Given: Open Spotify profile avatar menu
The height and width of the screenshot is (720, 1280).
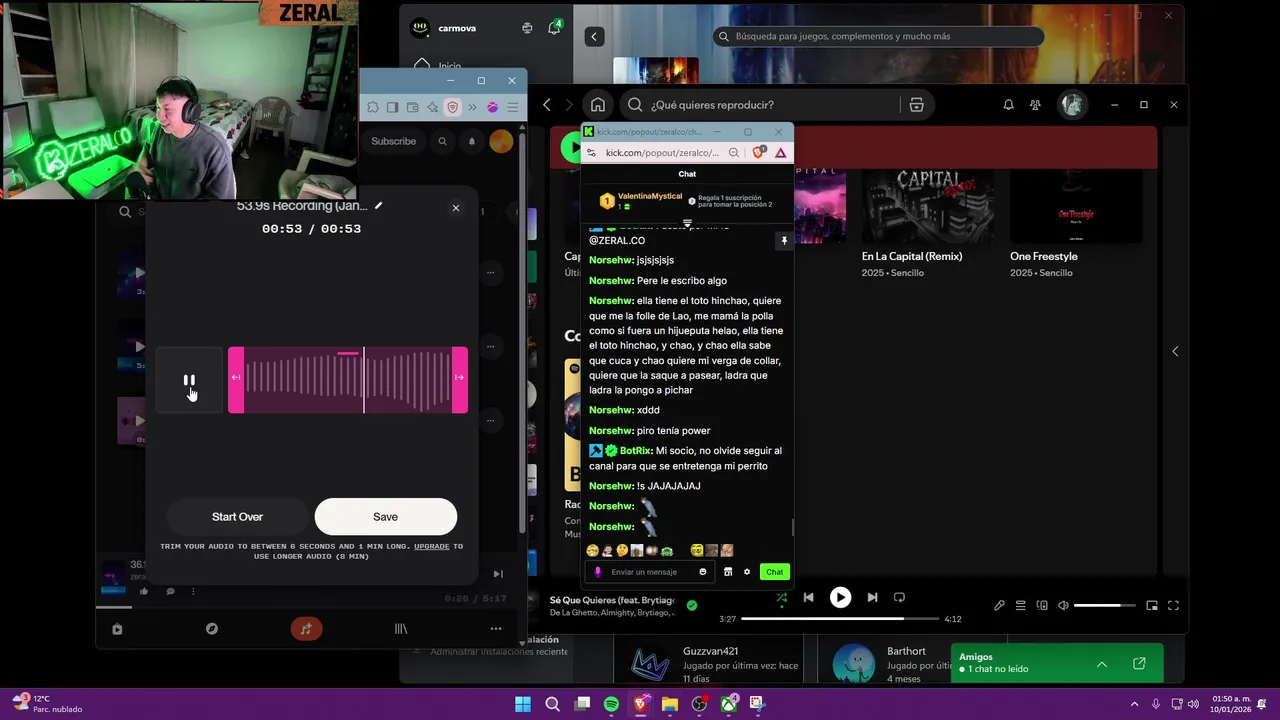Looking at the screenshot, I should pyautogui.click(x=1073, y=105).
